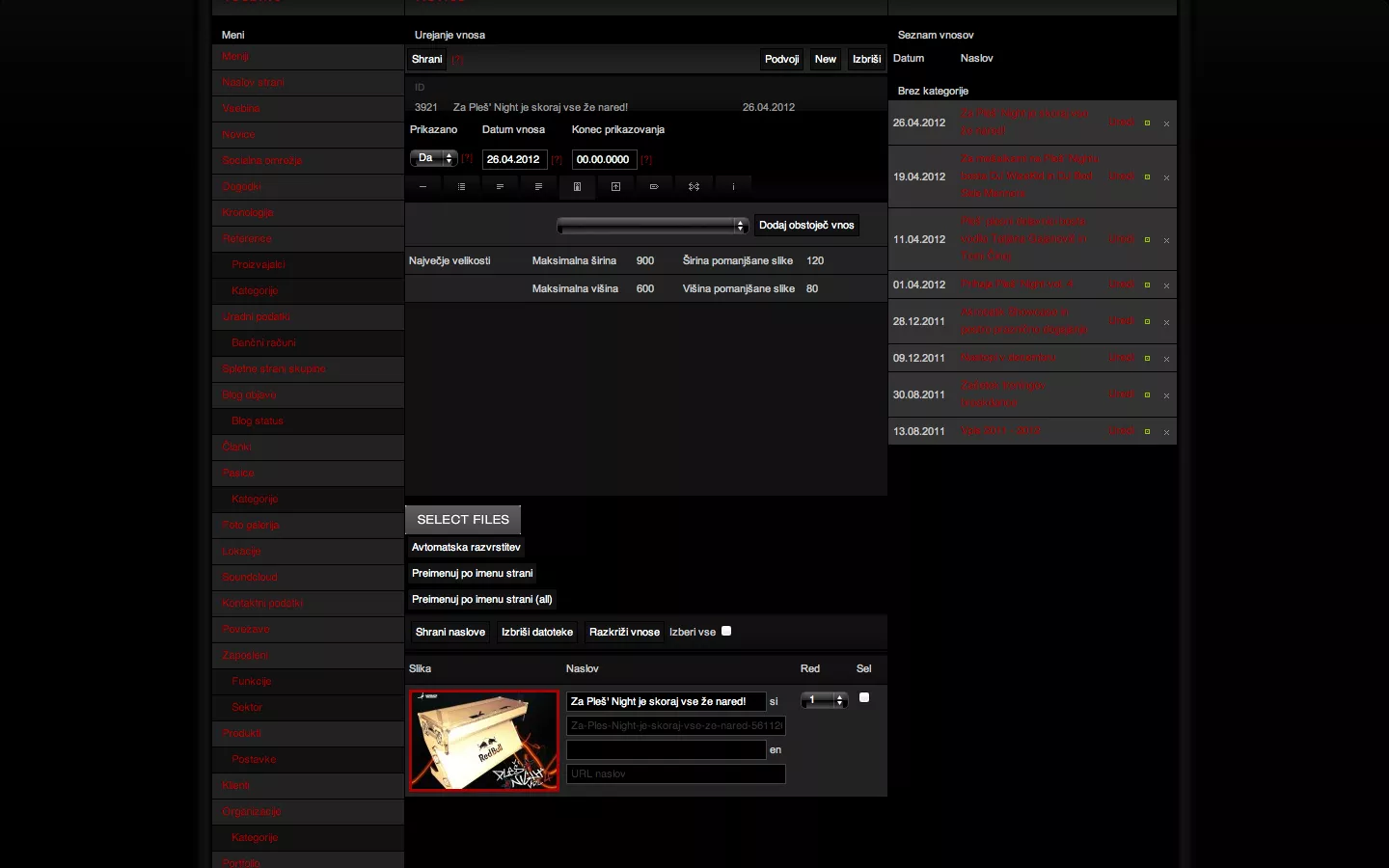Open 'Foto galerija' in the left menu
The image size is (1389, 868).
[251, 526]
